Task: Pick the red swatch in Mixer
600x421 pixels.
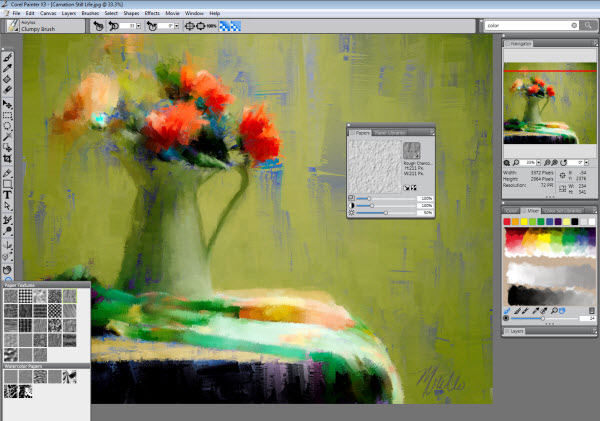Action: [507, 222]
